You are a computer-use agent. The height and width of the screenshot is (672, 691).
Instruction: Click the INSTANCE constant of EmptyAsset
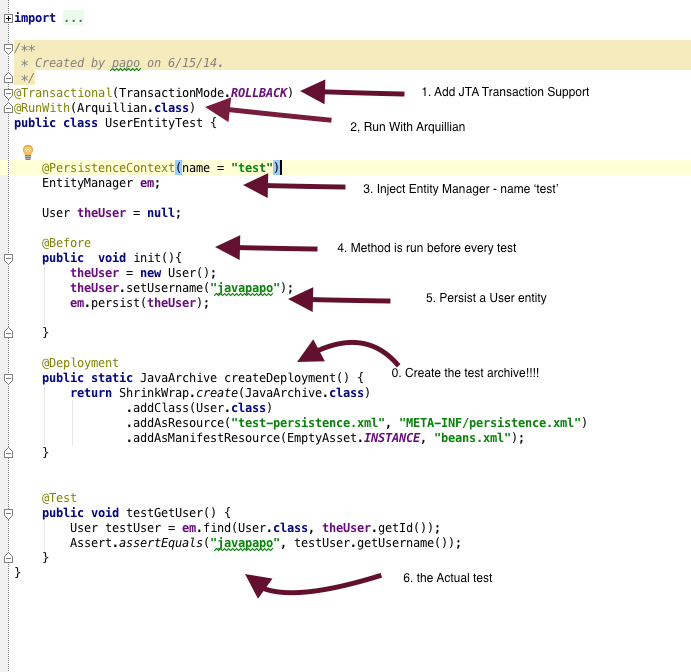(x=392, y=438)
